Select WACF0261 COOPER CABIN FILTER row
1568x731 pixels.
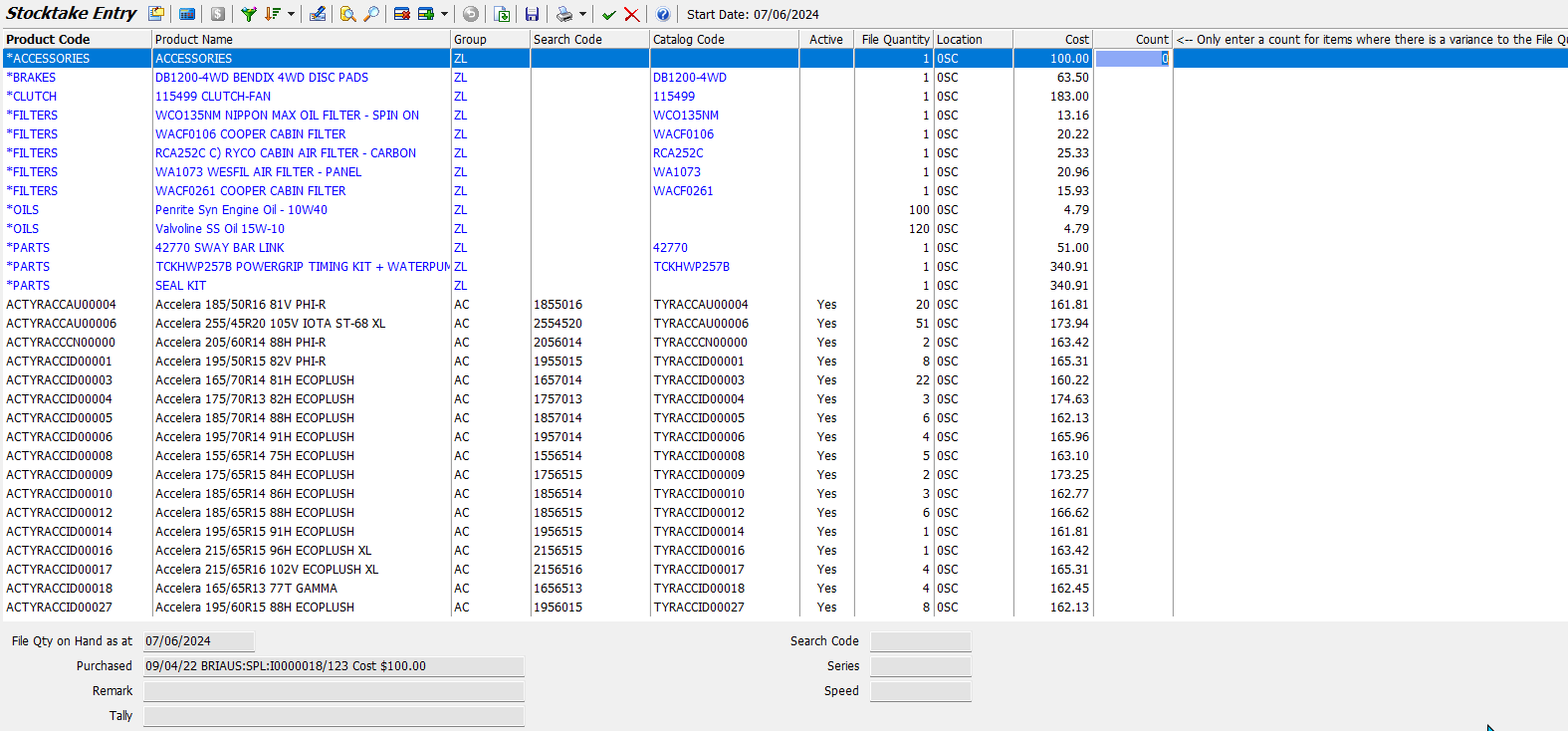pyautogui.click(x=251, y=191)
